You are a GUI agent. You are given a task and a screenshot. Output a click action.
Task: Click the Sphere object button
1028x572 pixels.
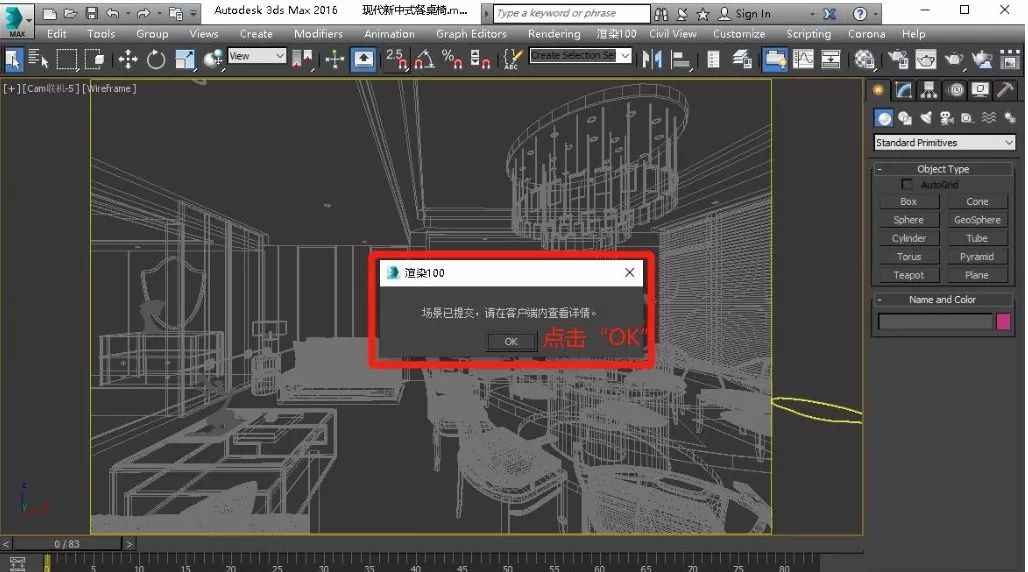909,220
